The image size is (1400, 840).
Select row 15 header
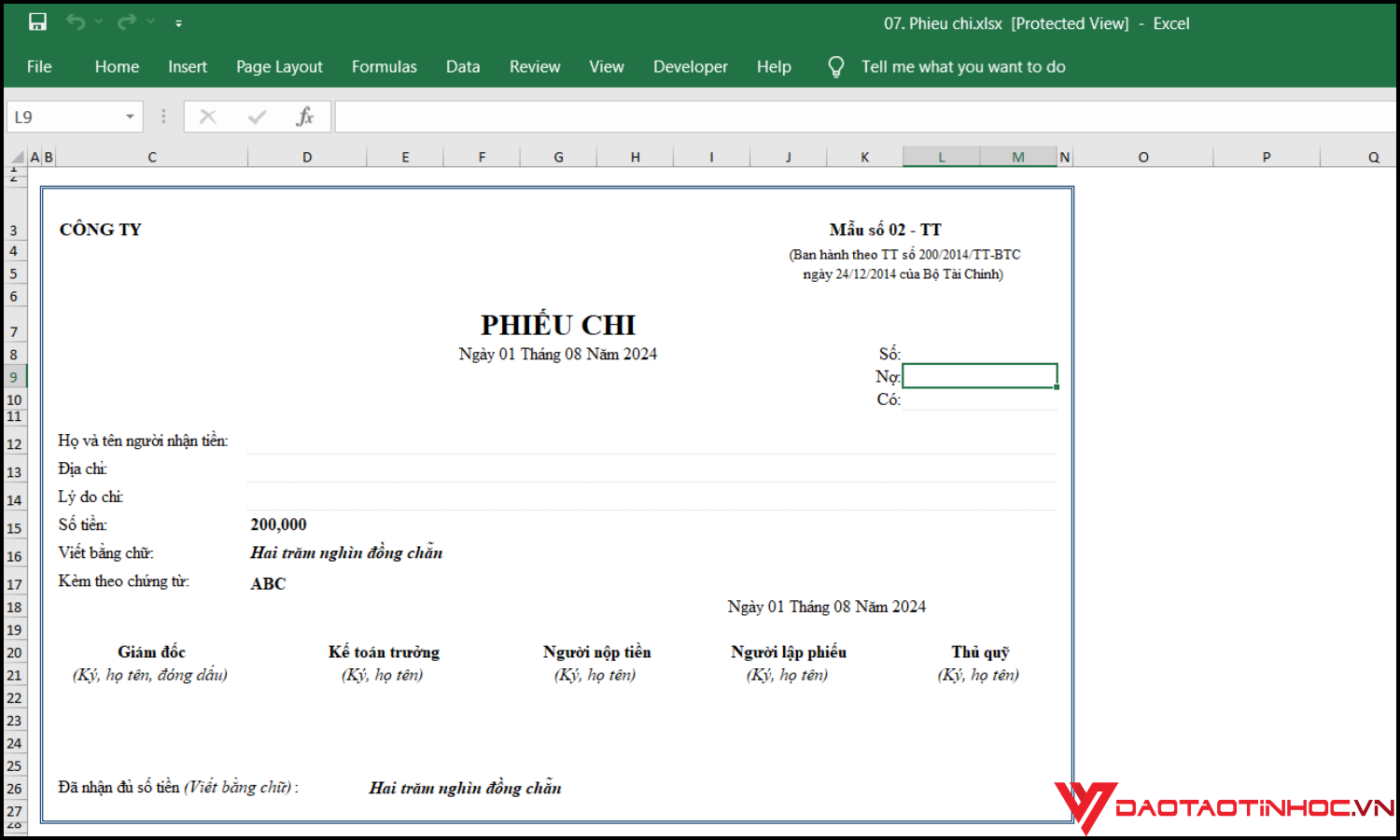click(14, 528)
